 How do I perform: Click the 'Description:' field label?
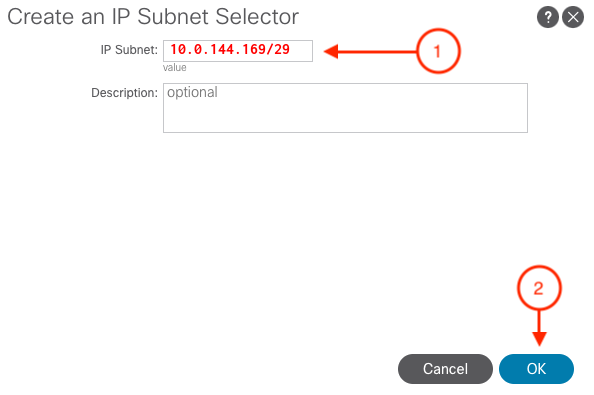(125, 93)
